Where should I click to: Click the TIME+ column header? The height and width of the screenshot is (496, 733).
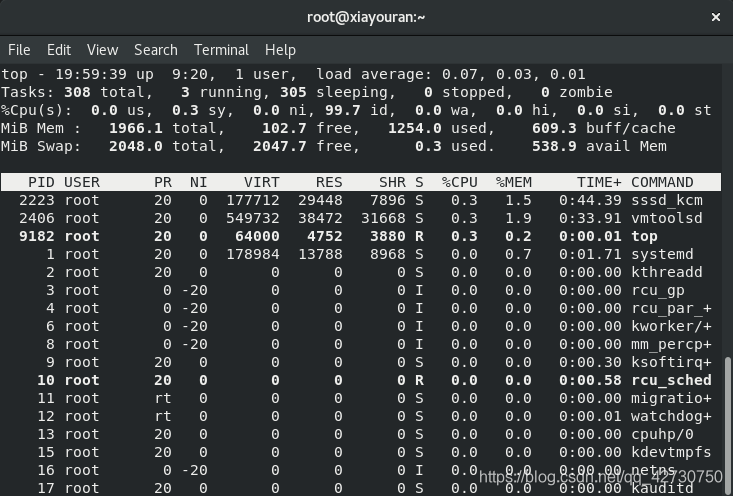pyautogui.click(x=599, y=182)
